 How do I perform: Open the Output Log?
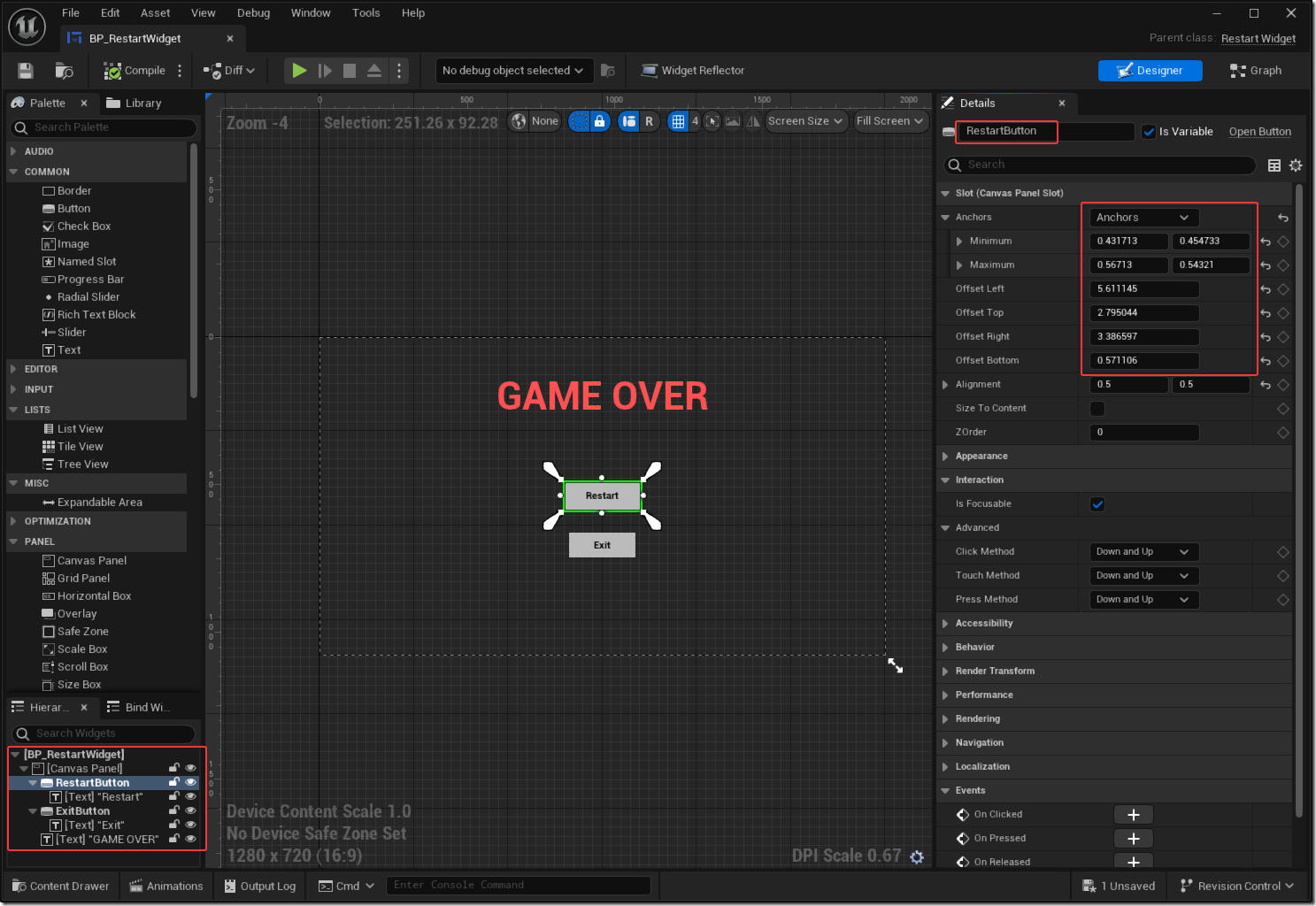pyautogui.click(x=260, y=887)
